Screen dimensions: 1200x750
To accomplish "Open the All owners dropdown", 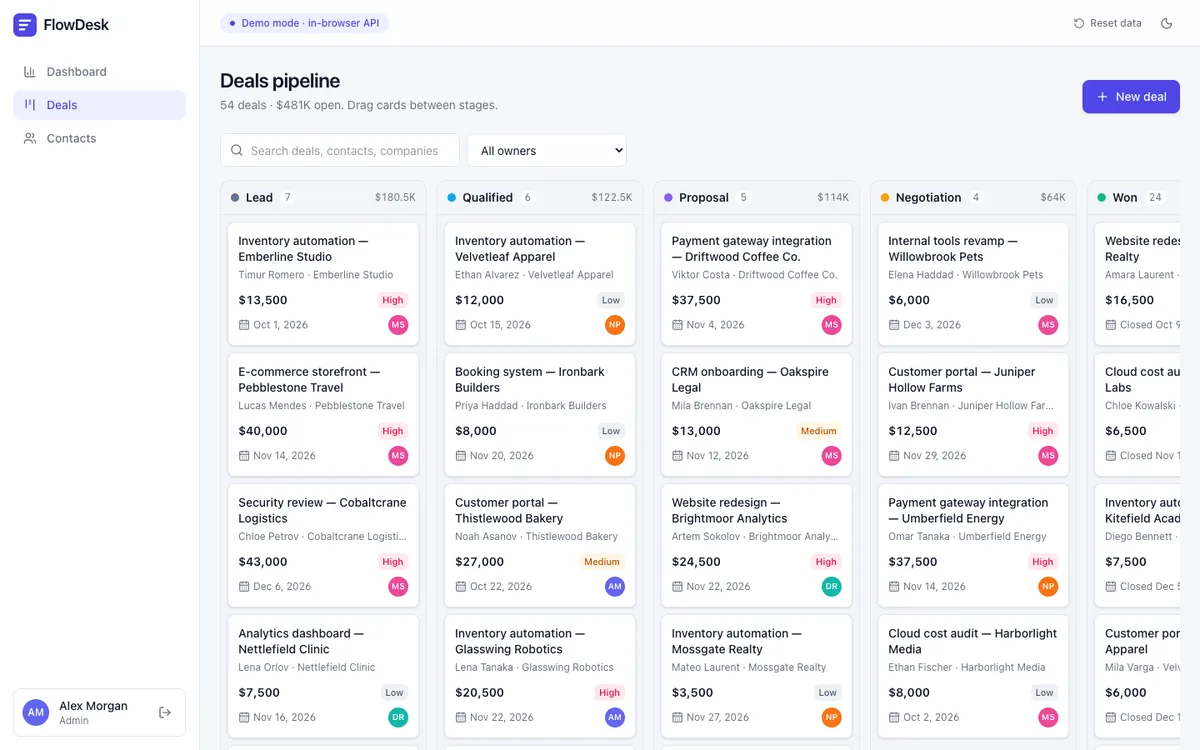I will point(547,150).
